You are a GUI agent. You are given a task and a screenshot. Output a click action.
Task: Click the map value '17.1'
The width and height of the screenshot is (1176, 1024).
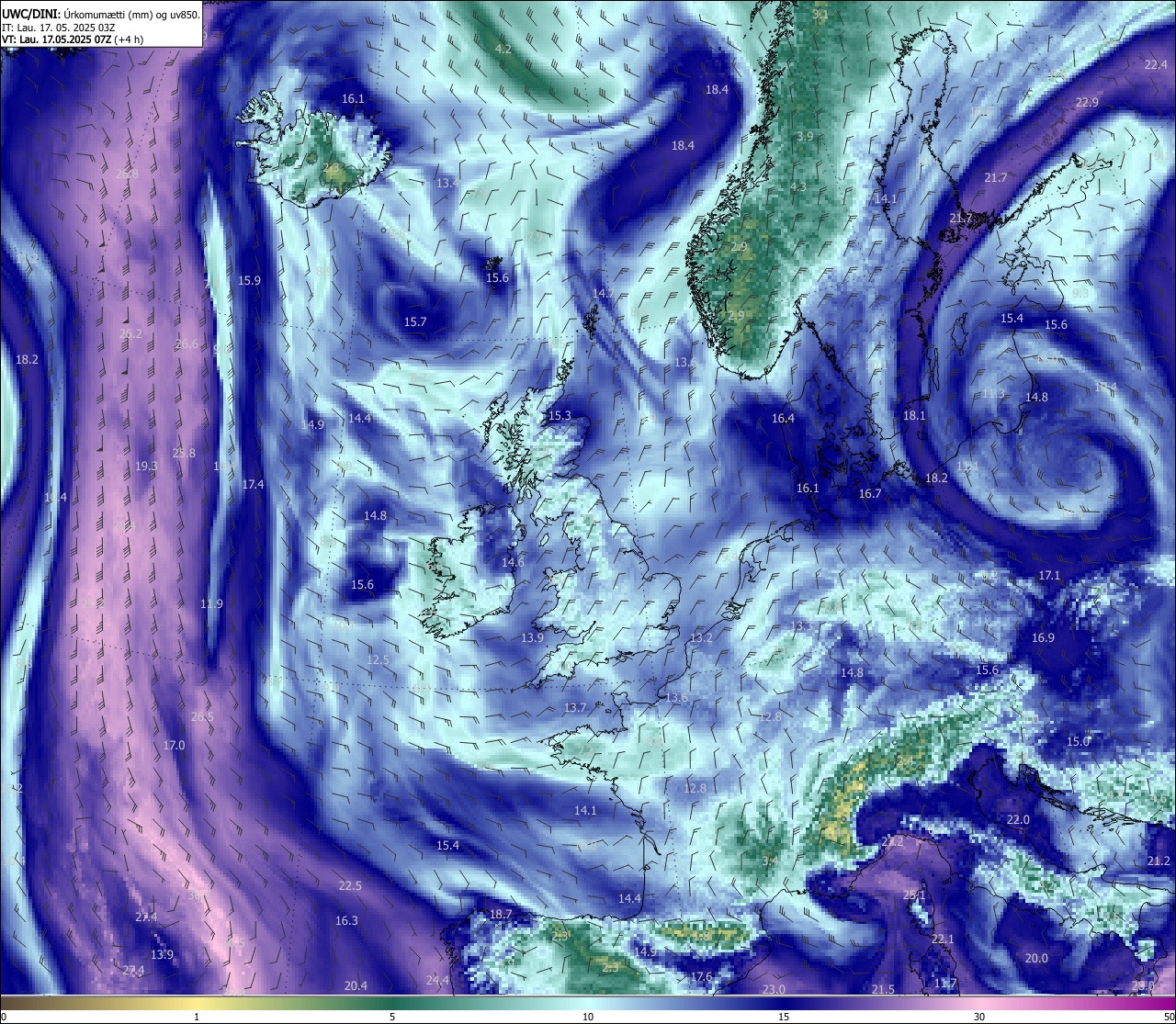click(x=1049, y=575)
